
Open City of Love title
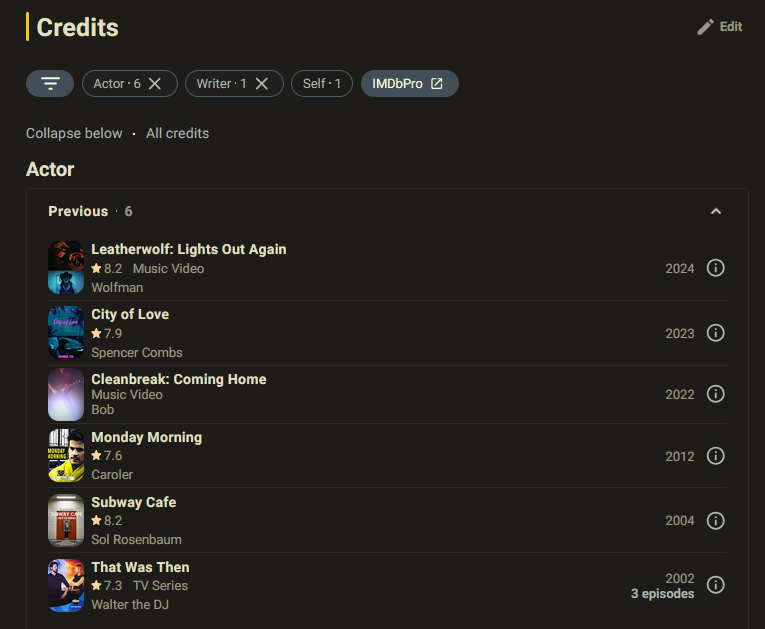coord(130,314)
